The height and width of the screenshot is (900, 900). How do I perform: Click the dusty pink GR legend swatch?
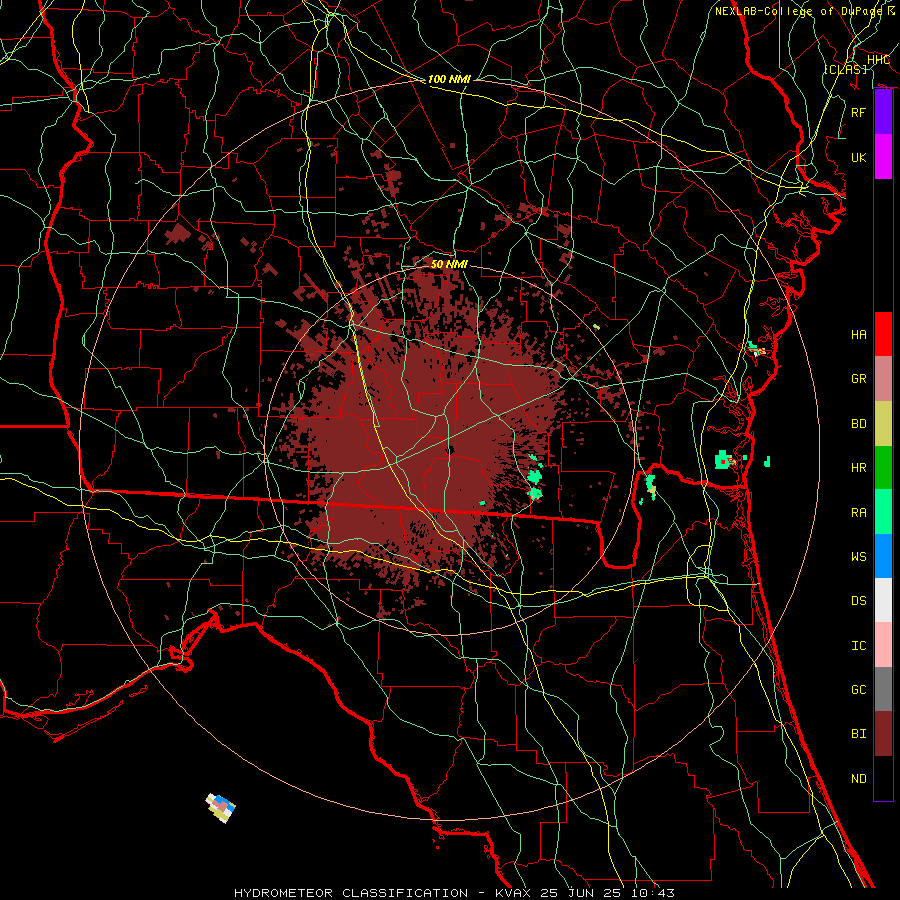(883, 378)
